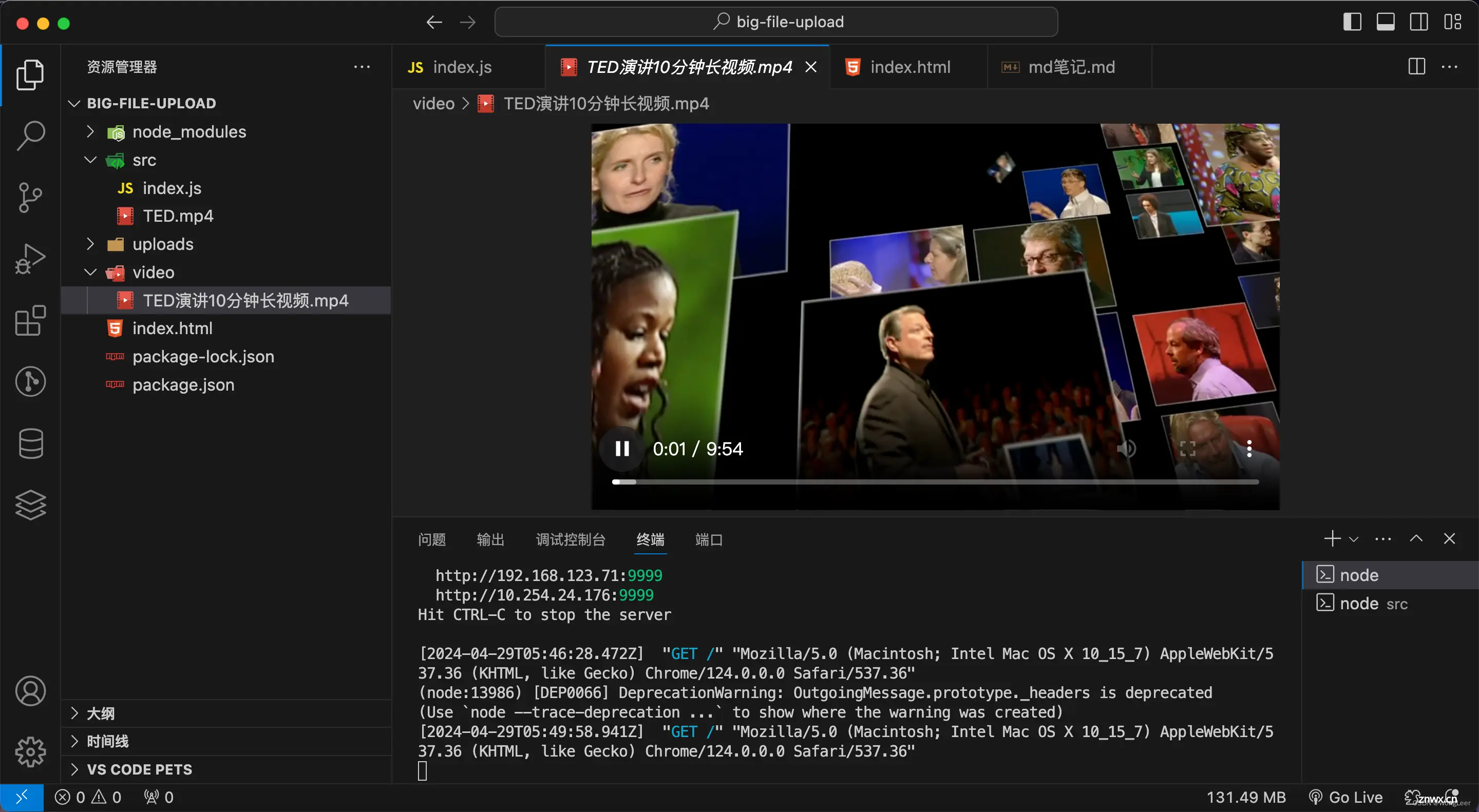Open the 问题 problems panel tab

click(432, 539)
